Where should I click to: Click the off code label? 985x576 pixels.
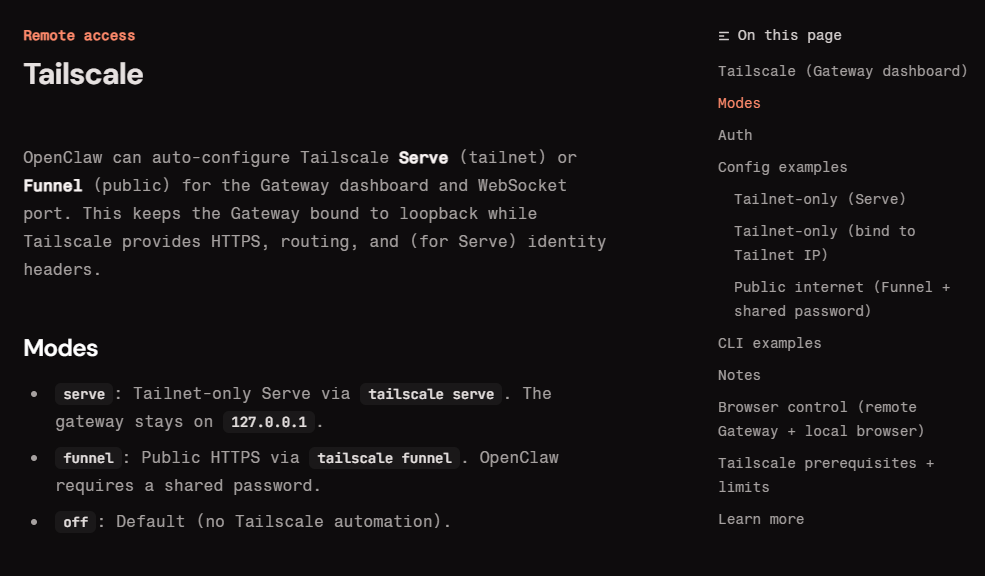75,522
